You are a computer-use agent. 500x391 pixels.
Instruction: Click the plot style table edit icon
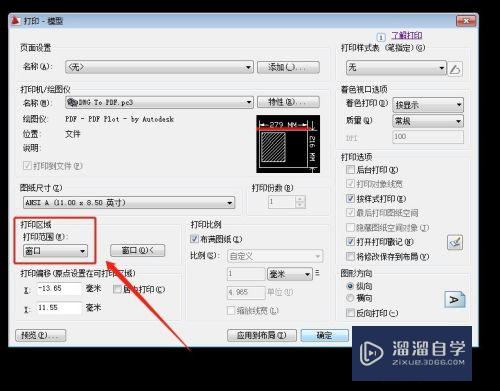(455, 69)
